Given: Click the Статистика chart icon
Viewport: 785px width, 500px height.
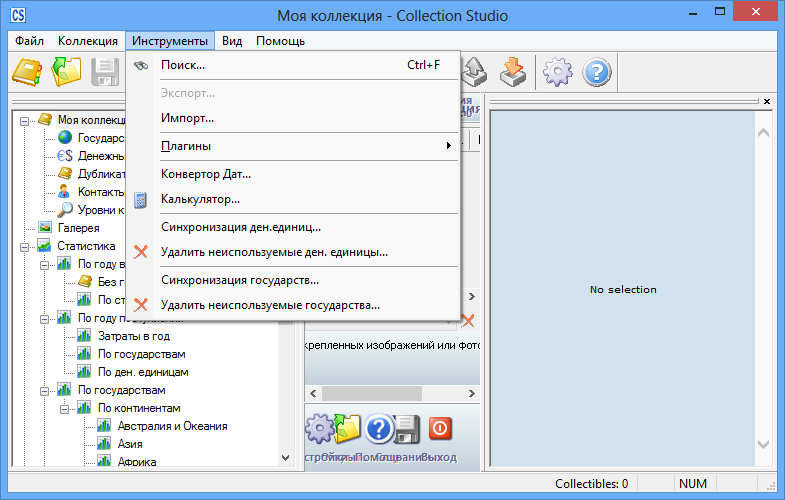Looking at the screenshot, I should pyautogui.click(x=45, y=245).
